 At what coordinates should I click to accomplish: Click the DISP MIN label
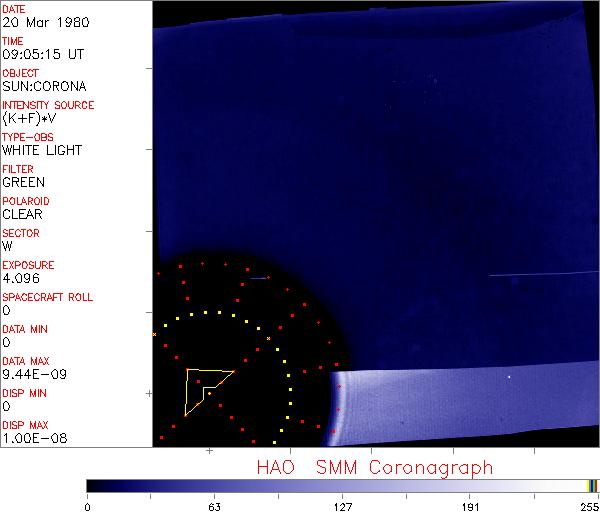point(24,393)
